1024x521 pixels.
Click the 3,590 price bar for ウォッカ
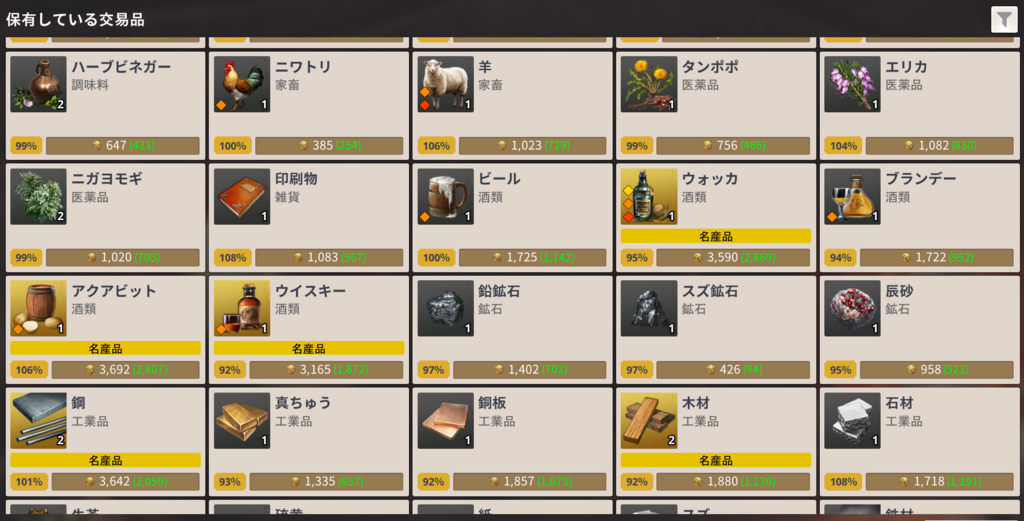(x=733, y=257)
